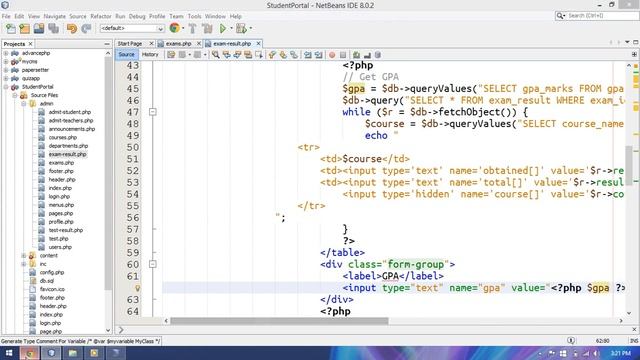This screenshot has height=360, width=640.
Task: Expand the papersetter project node
Action: click(x=6, y=70)
